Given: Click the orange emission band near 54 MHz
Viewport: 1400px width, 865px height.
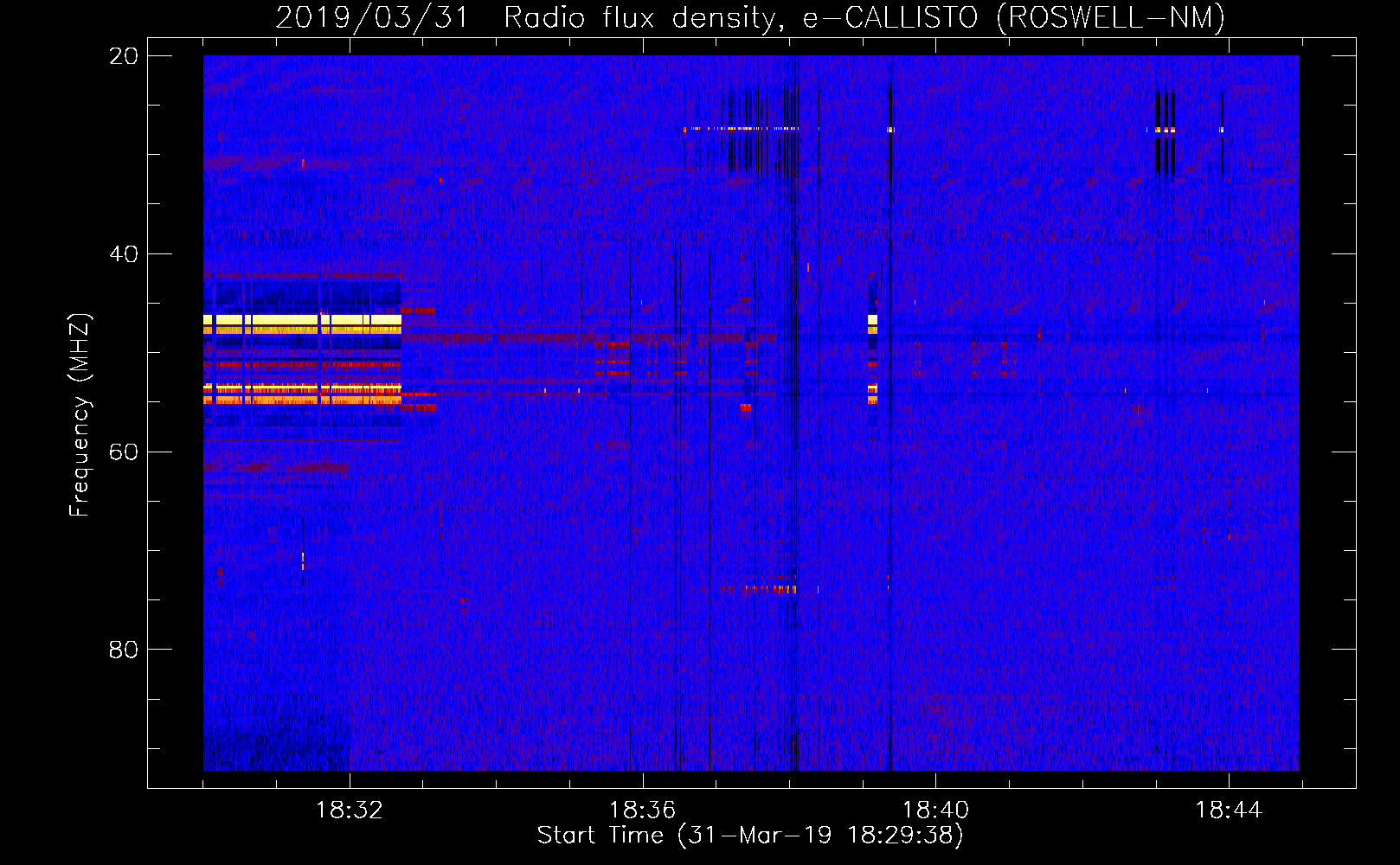Looking at the screenshot, I should coord(303,394).
